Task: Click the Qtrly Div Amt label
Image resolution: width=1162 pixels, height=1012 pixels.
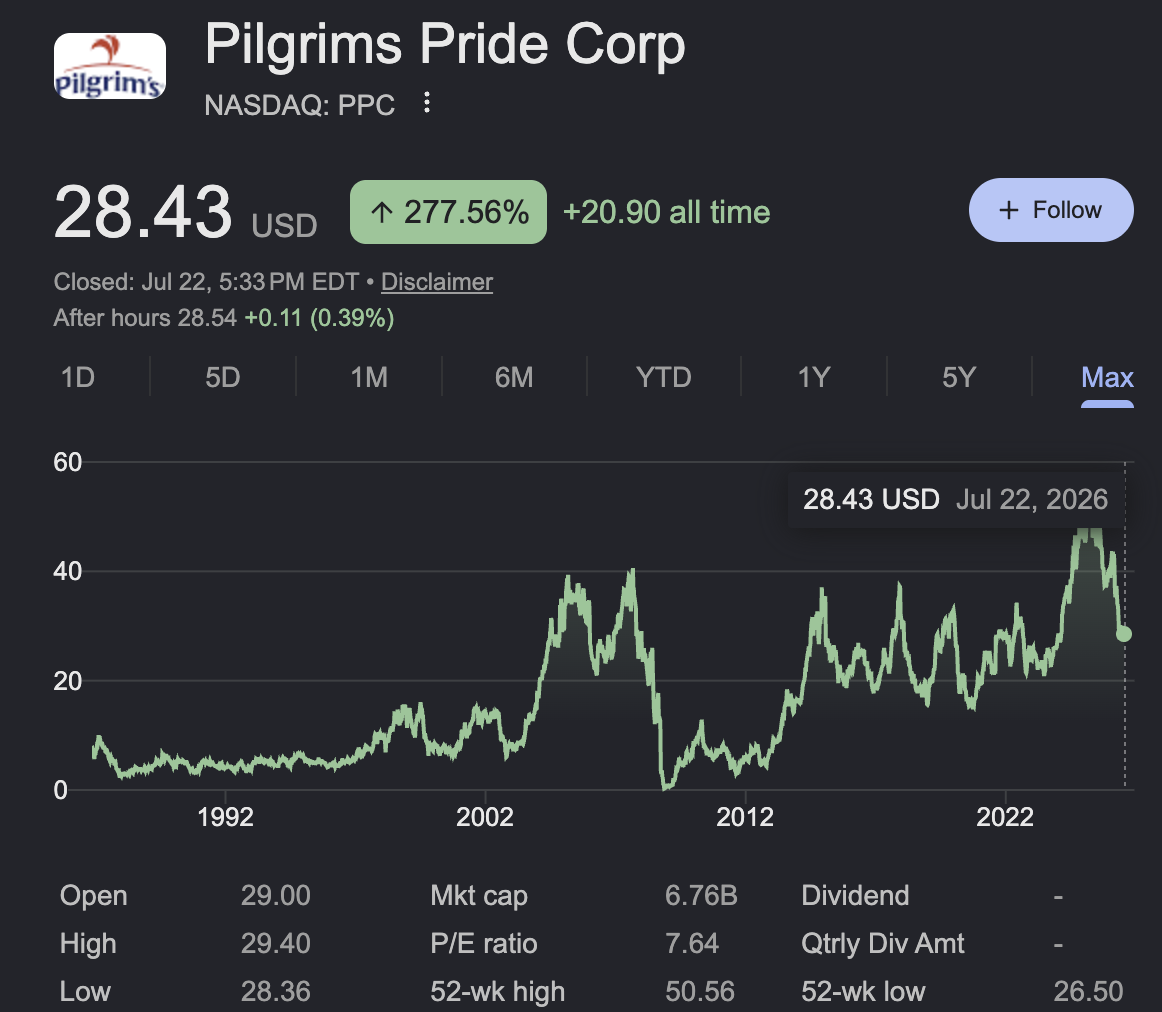Action: [883, 943]
